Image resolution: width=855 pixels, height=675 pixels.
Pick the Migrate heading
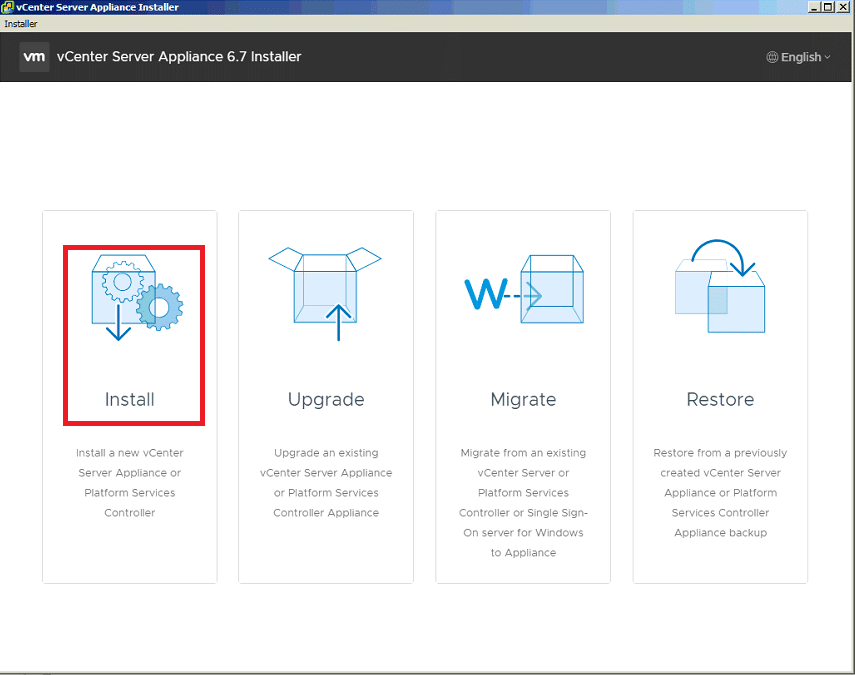tap(523, 400)
